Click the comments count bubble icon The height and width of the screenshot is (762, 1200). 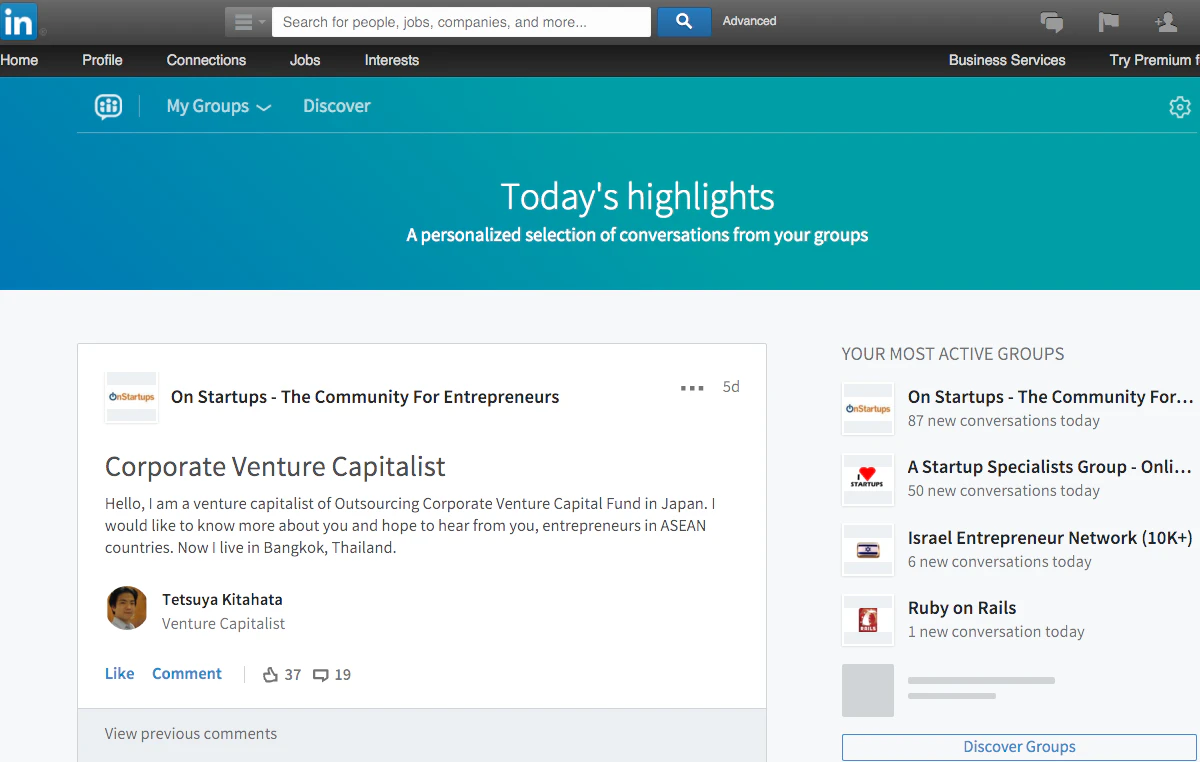pos(321,675)
